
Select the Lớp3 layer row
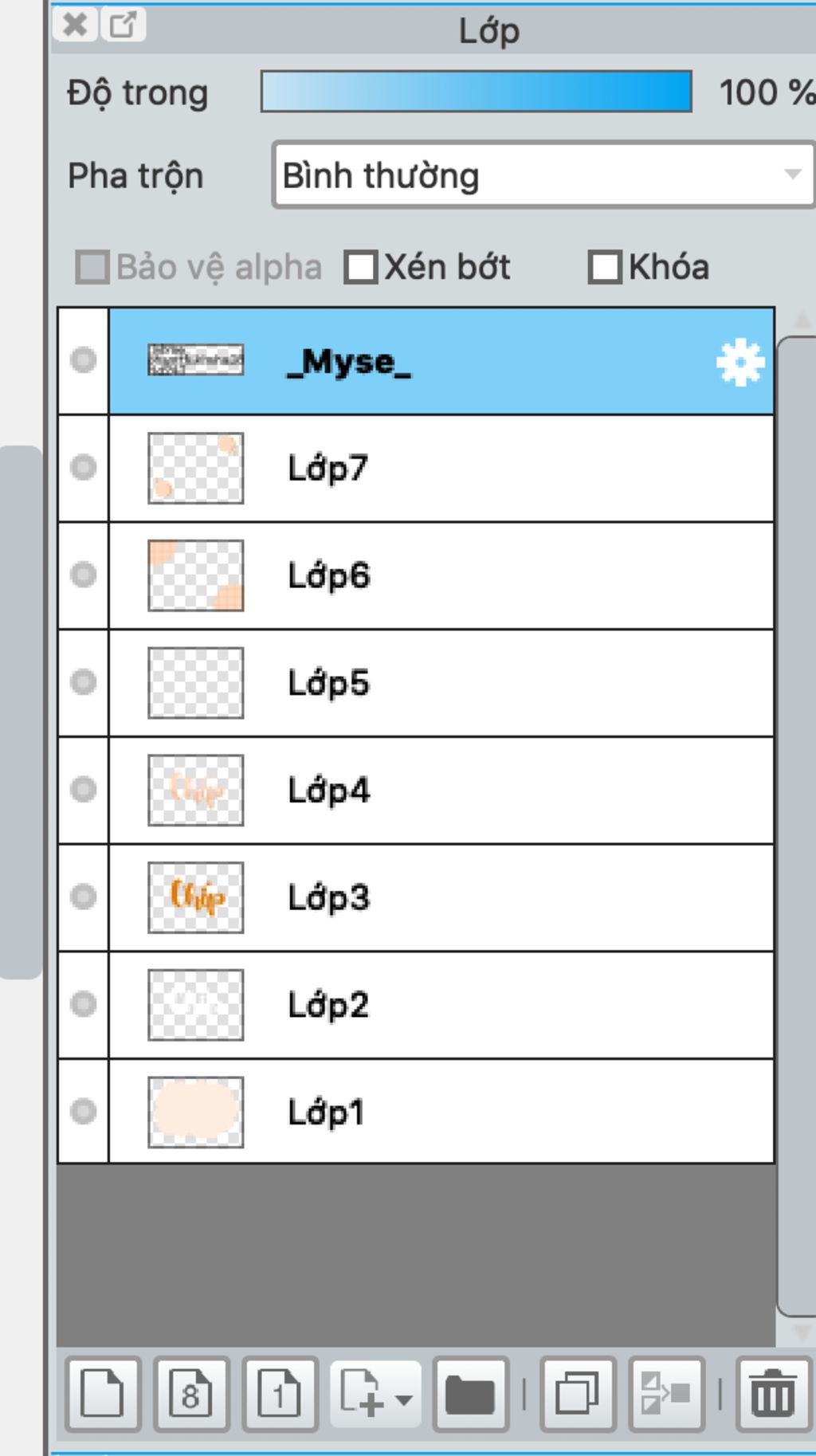(441, 897)
